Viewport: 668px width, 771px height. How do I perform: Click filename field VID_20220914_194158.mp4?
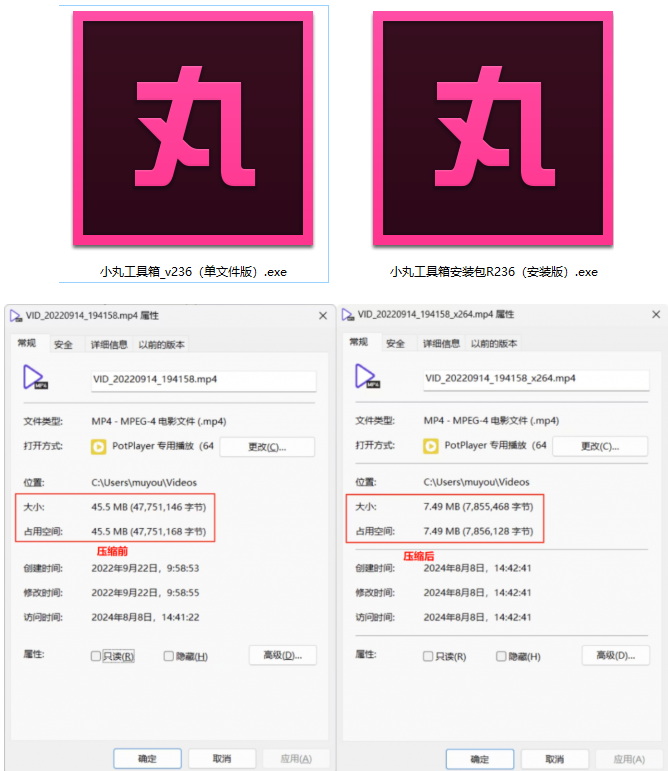[203, 381]
